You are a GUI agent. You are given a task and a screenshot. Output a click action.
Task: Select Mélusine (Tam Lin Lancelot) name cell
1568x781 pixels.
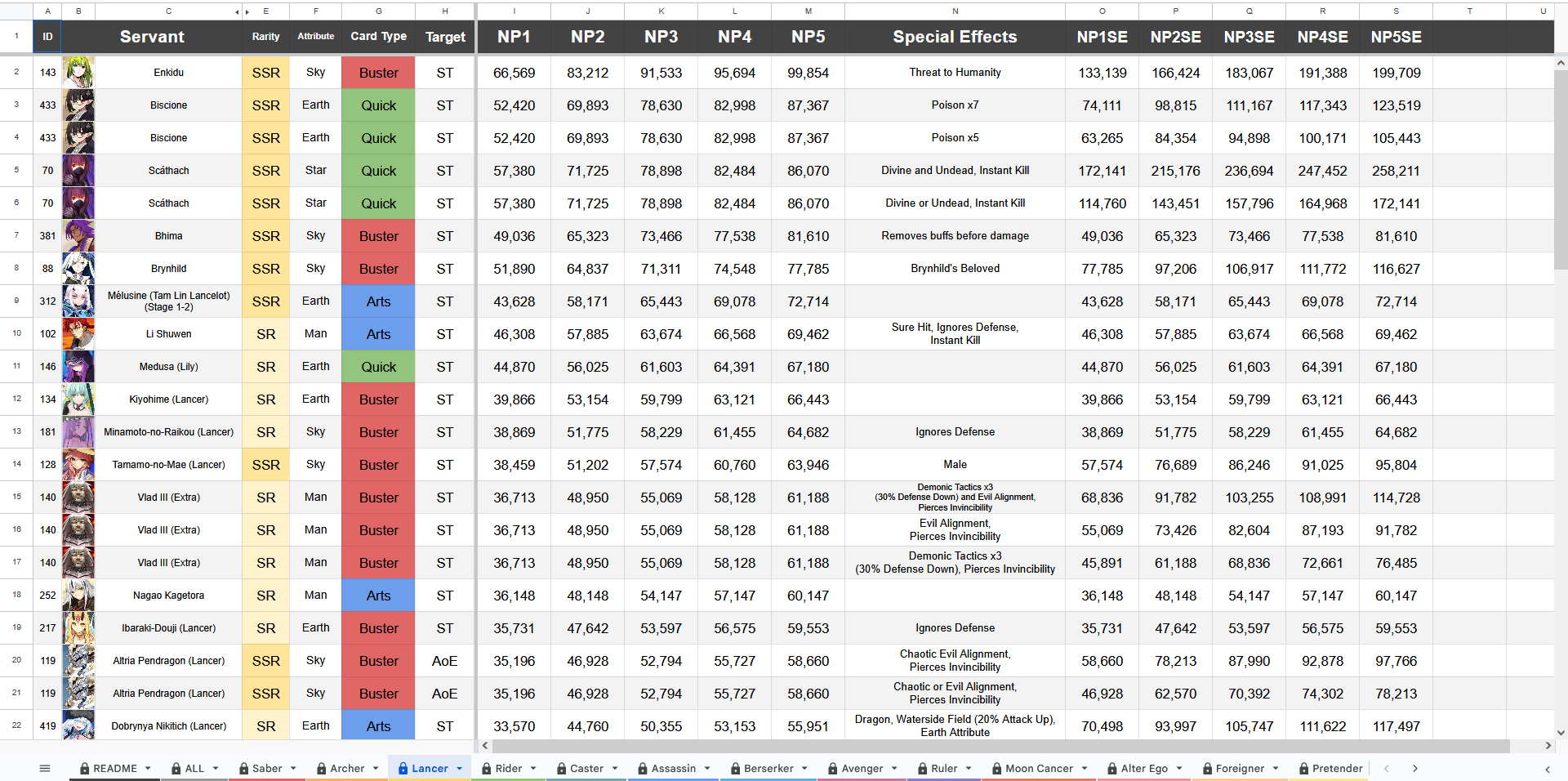point(169,301)
